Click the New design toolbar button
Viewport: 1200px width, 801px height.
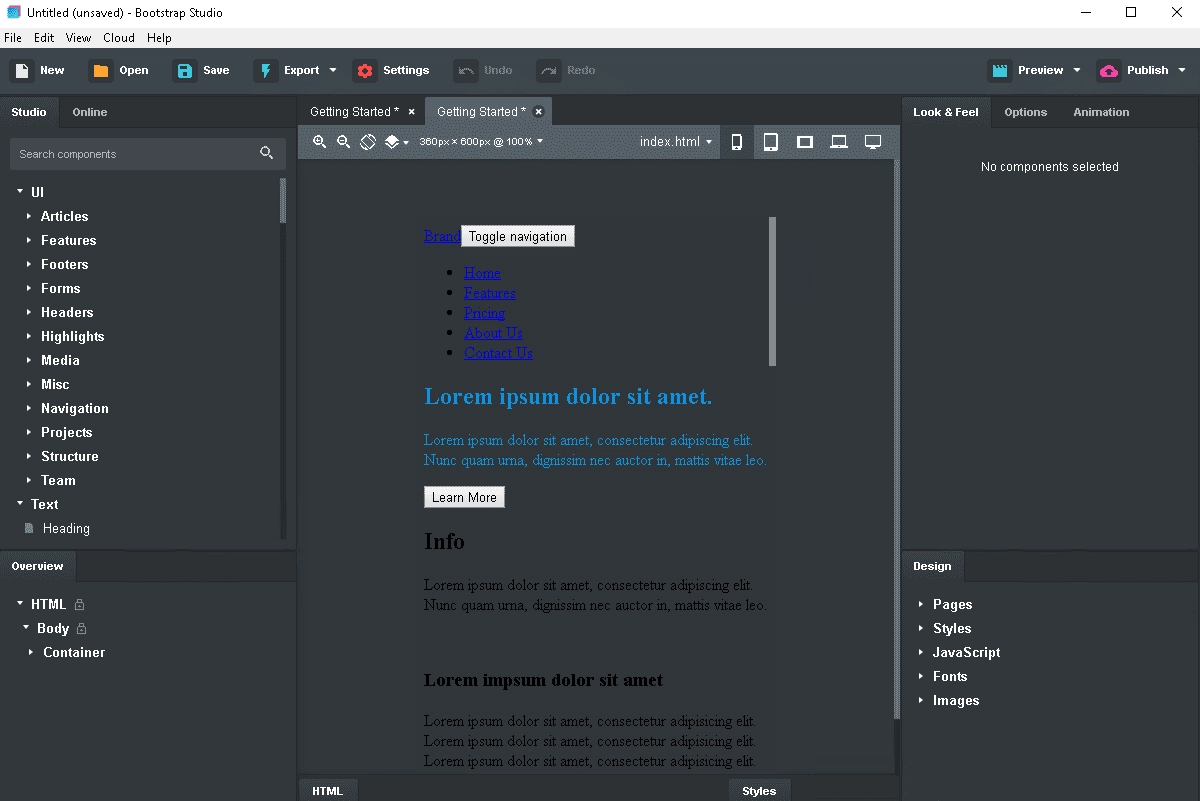coord(38,70)
